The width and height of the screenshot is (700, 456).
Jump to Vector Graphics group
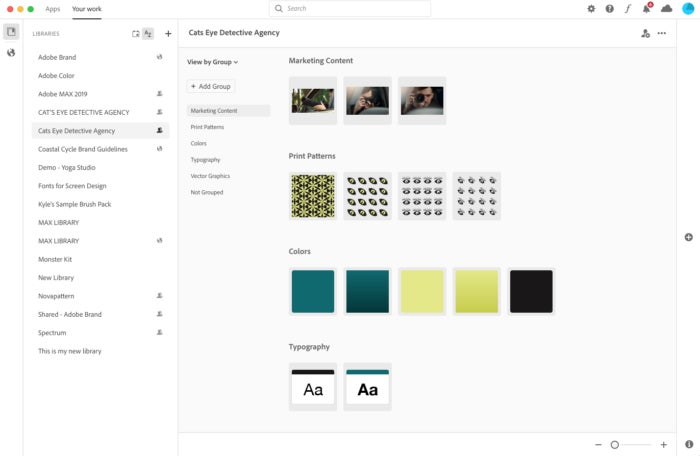point(210,176)
